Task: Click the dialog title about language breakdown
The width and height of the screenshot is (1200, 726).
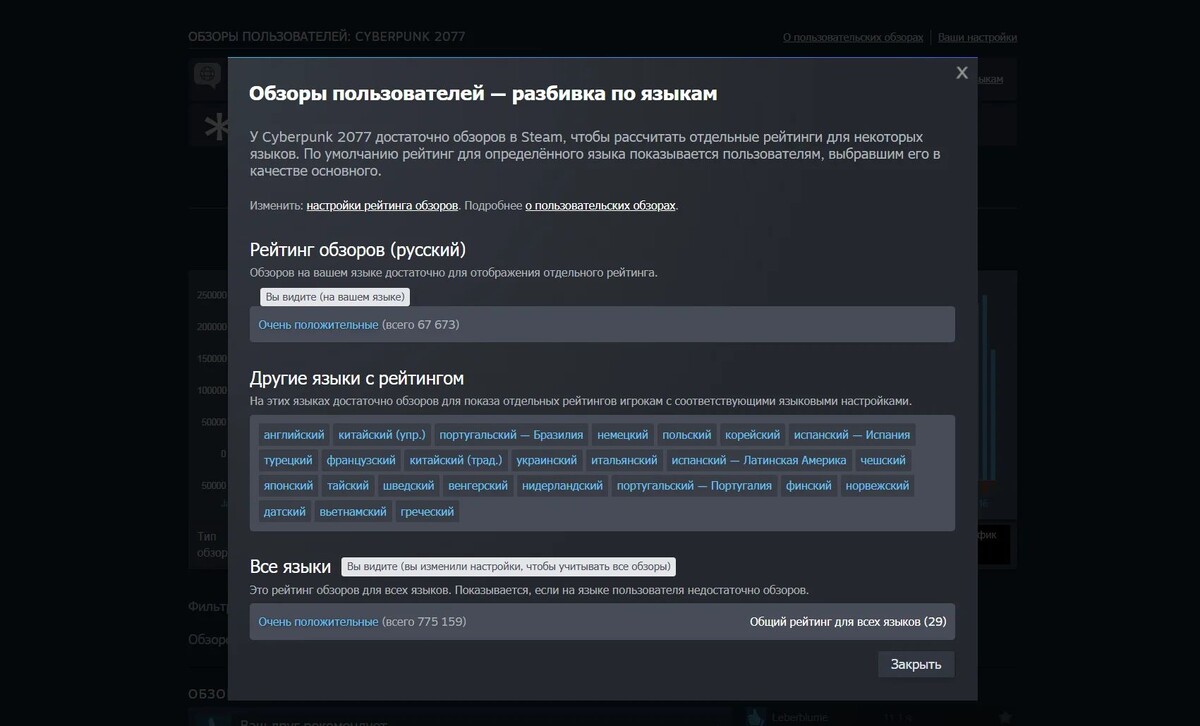Action: (x=483, y=93)
